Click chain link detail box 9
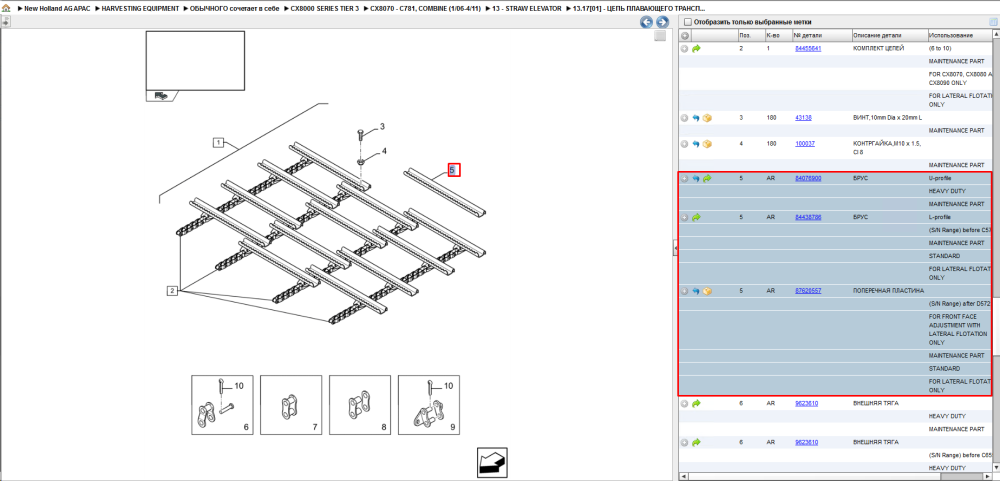1000x481 pixels. point(429,405)
